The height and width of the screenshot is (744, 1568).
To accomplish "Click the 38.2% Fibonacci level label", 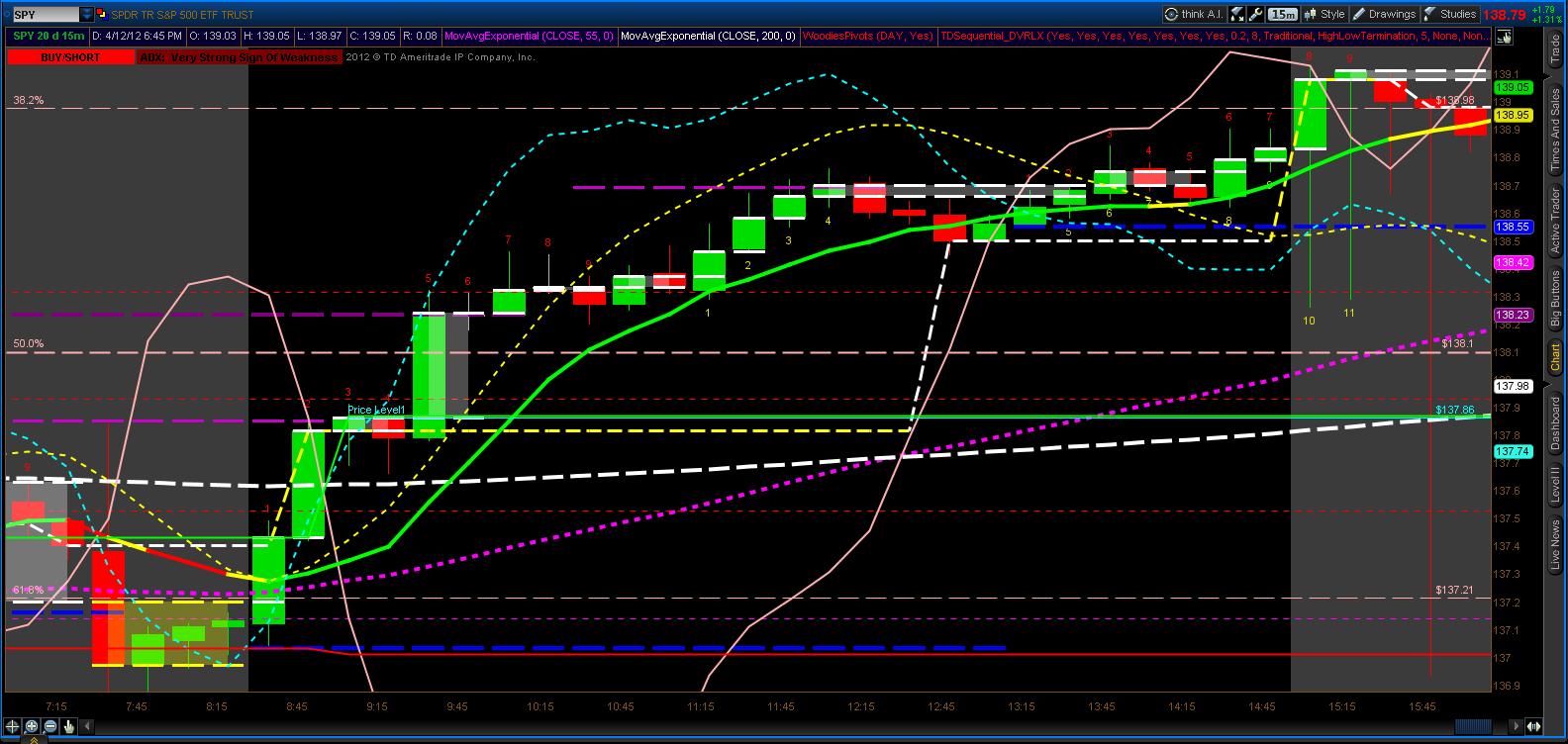I will point(28,101).
